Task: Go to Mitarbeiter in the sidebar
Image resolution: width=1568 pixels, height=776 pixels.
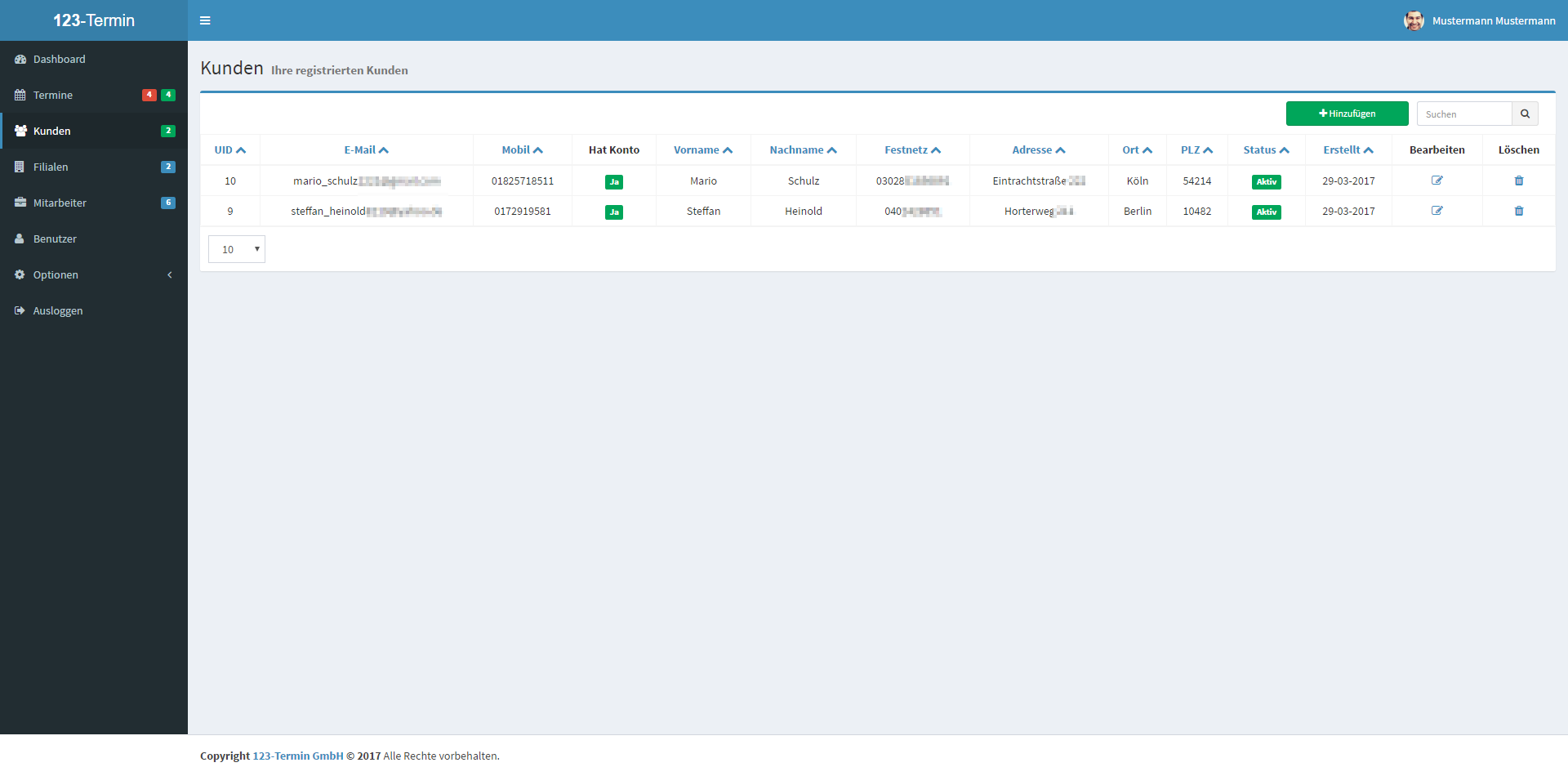Action: click(60, 203)
